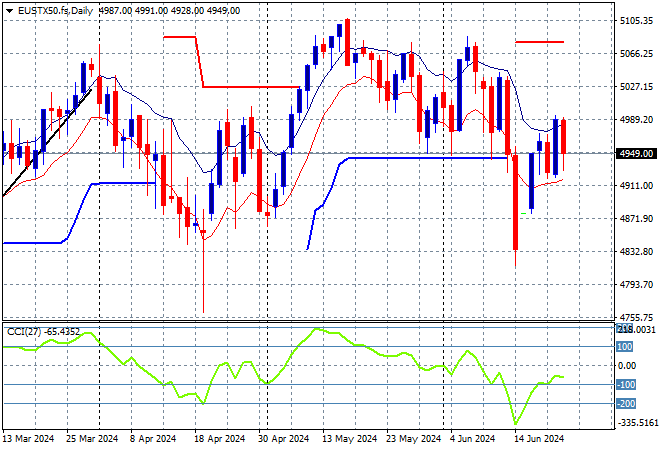Select the CCI minimum label -335.5161
Viewport: 660px width, 450px height.
[x=637, y=422]
